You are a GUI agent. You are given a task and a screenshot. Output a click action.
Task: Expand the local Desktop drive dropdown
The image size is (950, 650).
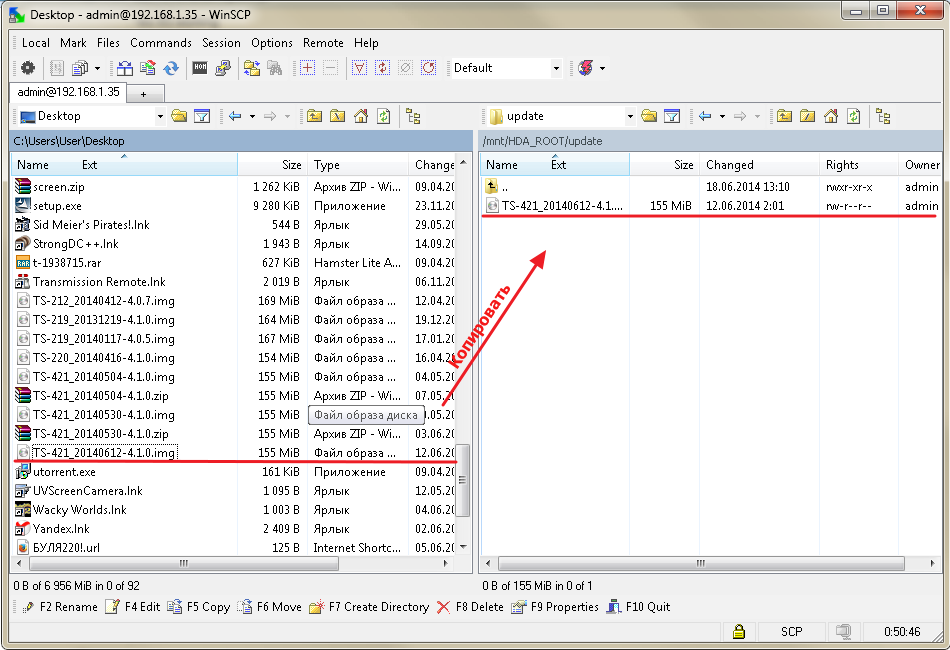click(x=160, y=116)
